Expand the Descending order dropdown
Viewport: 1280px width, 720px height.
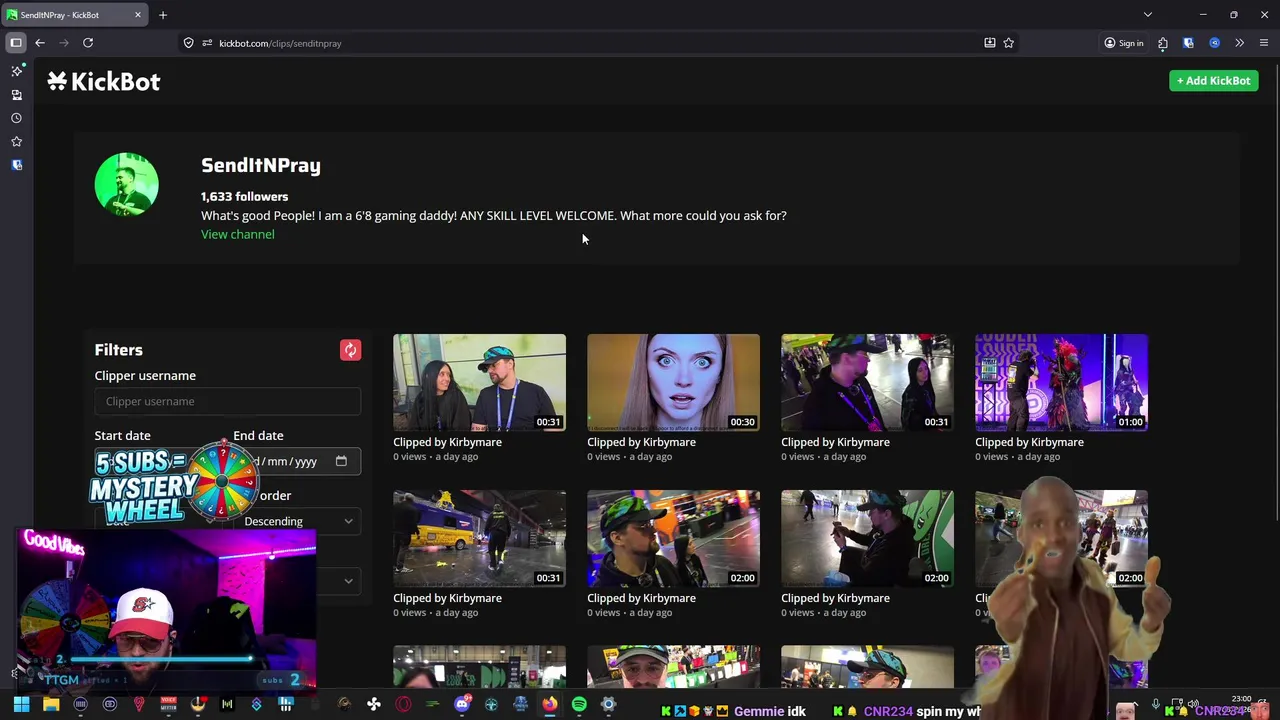pyautogui.click(x=298, y=521)
